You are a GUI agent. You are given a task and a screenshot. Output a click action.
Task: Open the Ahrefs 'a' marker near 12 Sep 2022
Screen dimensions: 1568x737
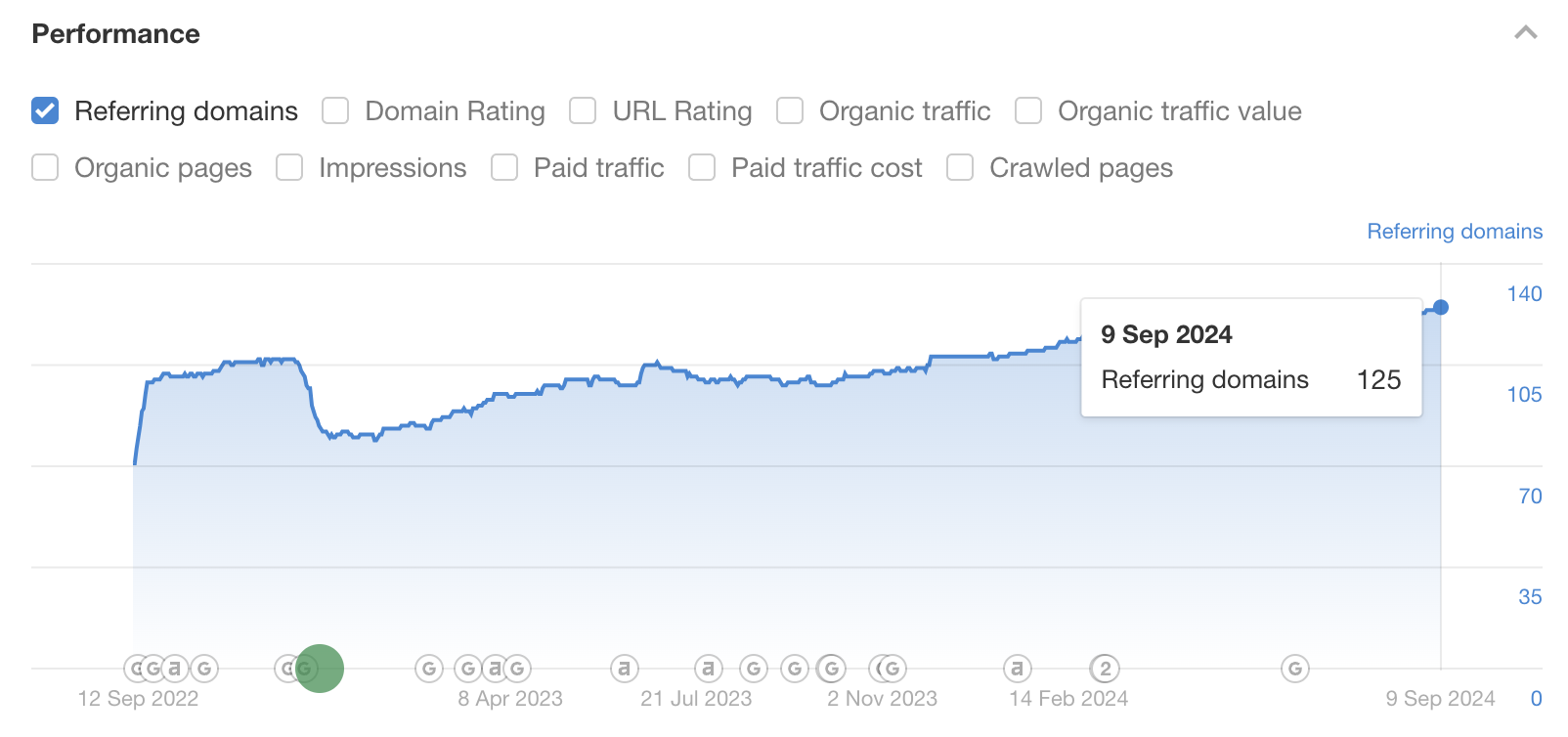tap(175, 669)
